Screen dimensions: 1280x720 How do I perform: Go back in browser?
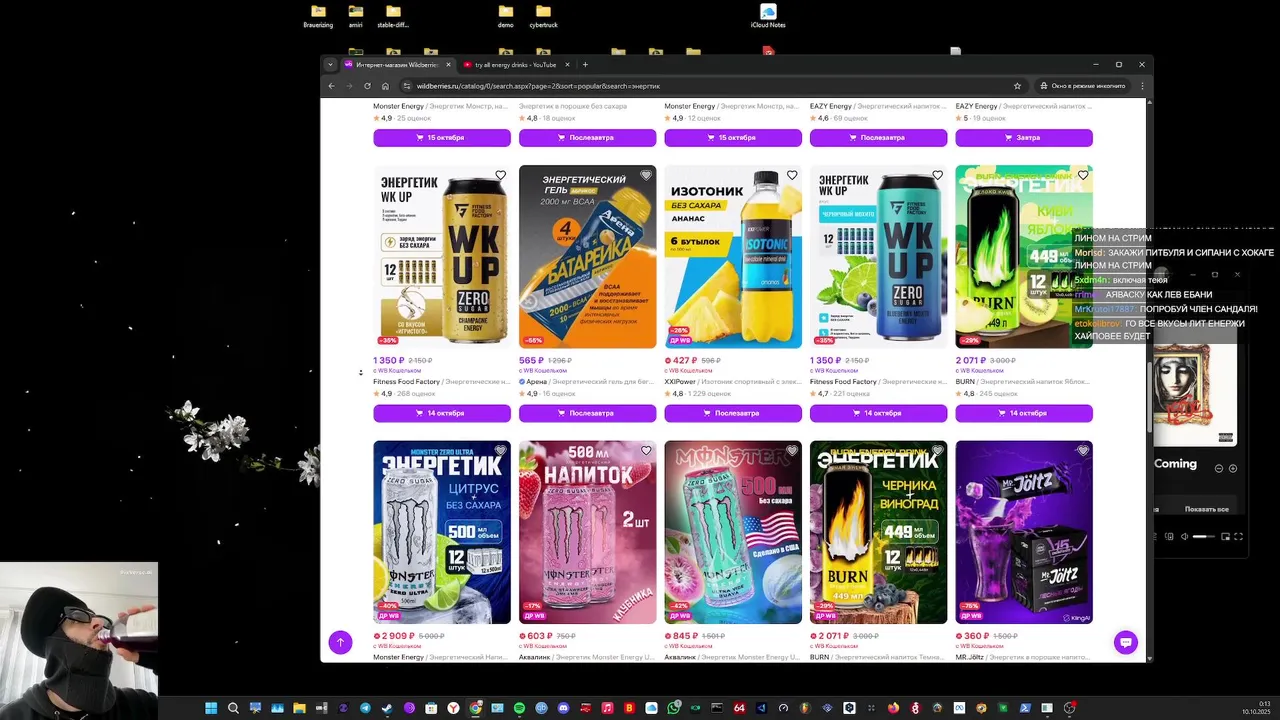331,86
